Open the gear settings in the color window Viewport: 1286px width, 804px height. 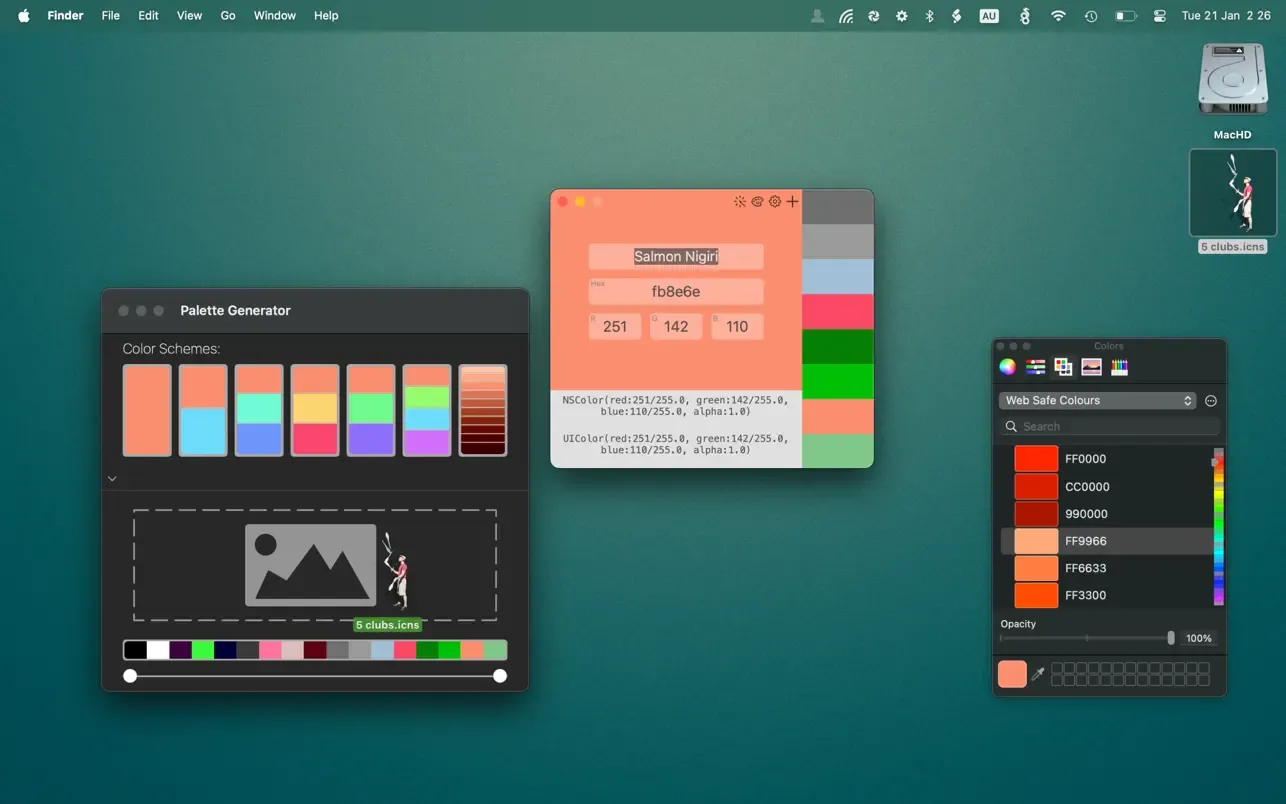[x=774, y=202]
